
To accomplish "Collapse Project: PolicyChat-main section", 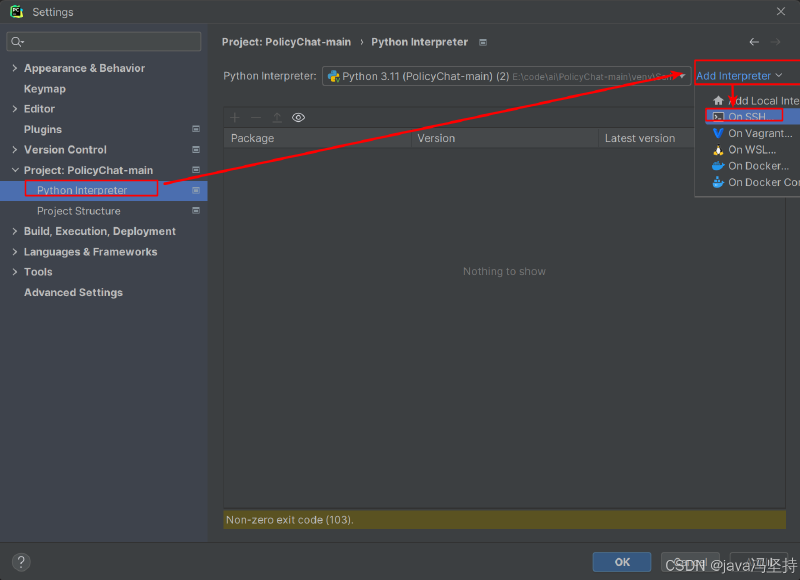I will pyautogui.click(x=15, y=170).
